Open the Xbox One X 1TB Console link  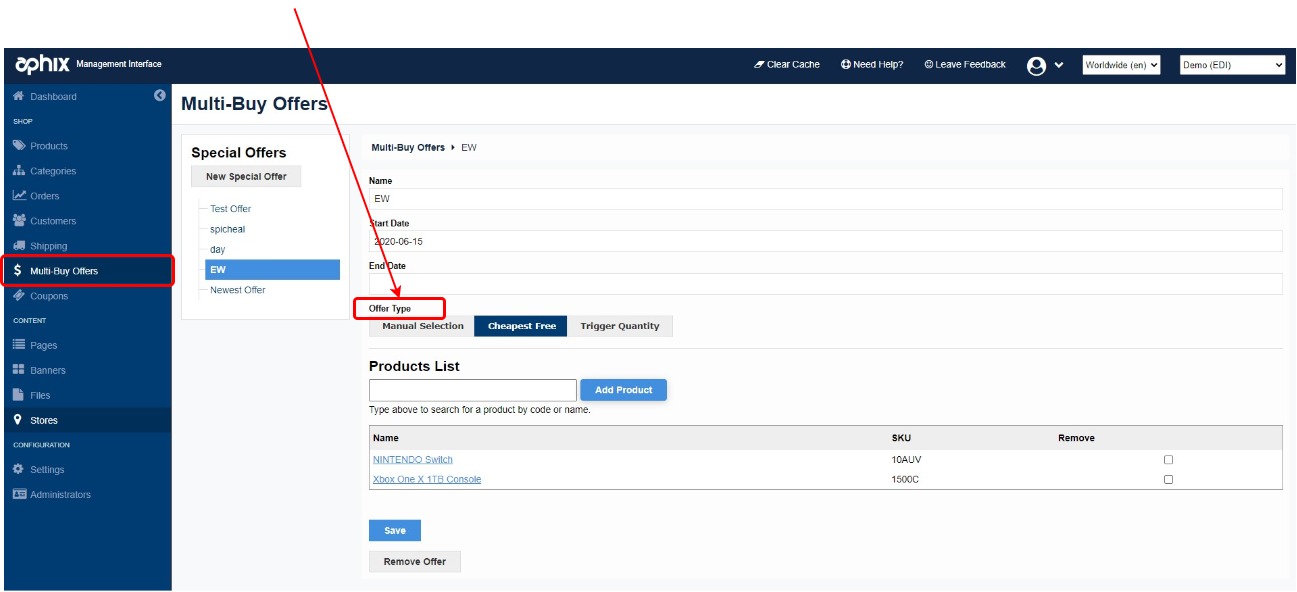(x=427, y=480)
